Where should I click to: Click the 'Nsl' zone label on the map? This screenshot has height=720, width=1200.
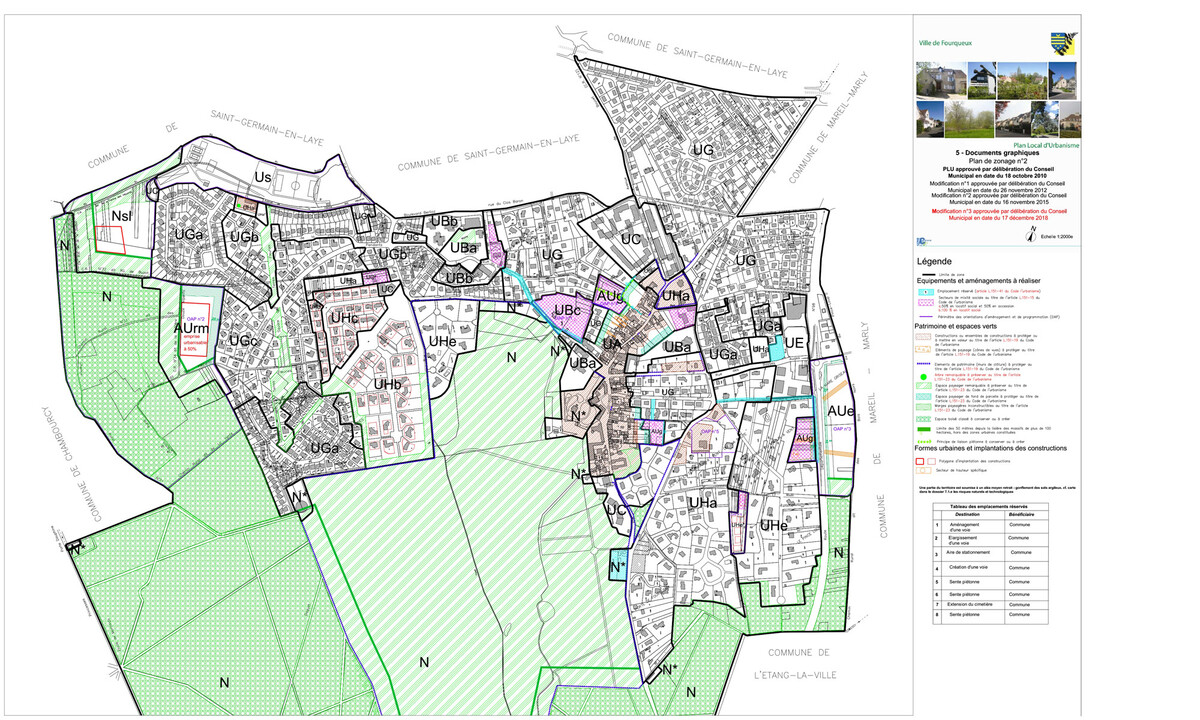pyautogui.click(x=122, y=216)
